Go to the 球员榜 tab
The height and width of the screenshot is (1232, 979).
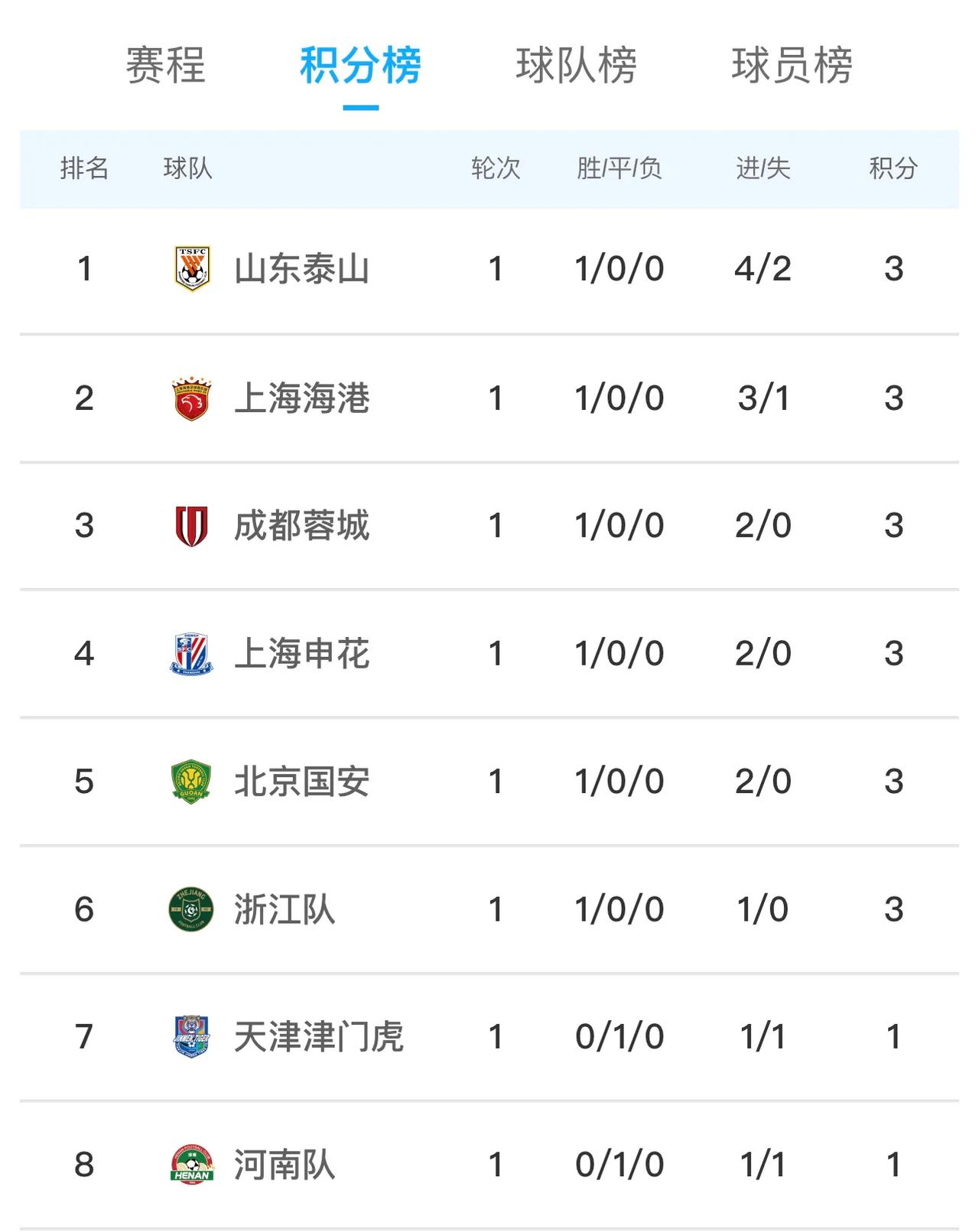click(792, 65)
